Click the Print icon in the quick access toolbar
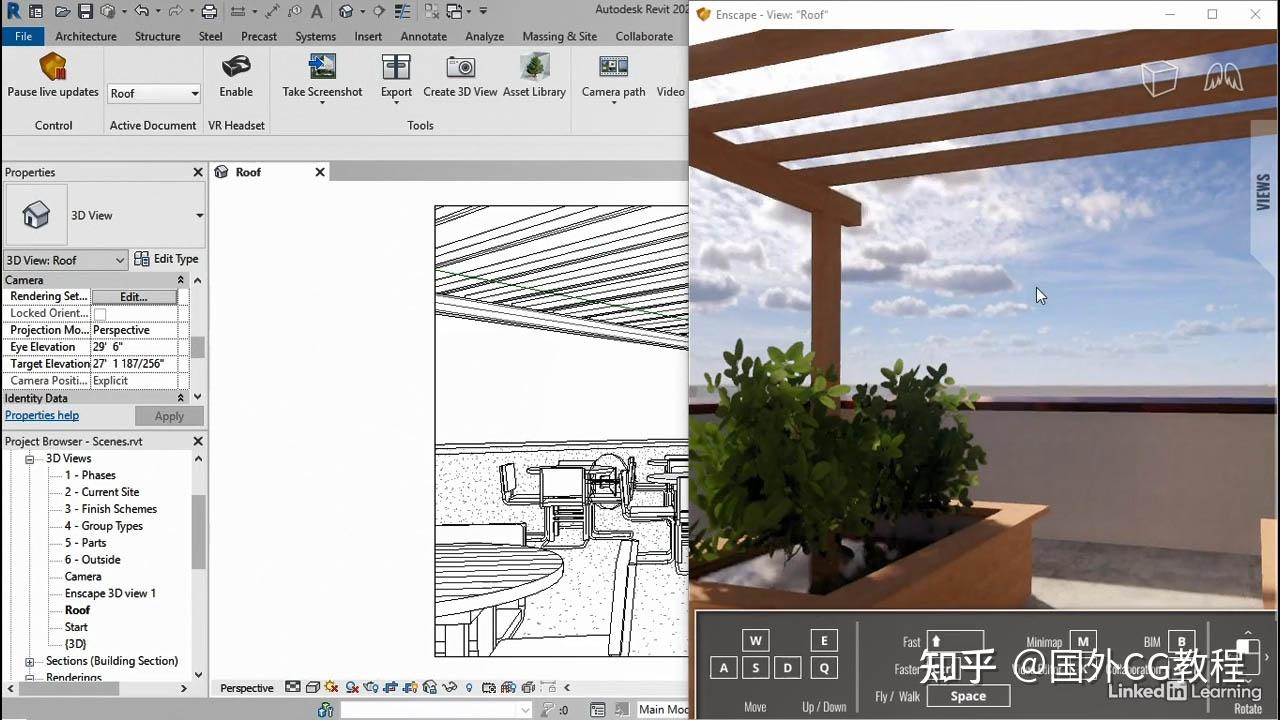The width and height of the screenshot is (1280, 720). pyautogui.click(x=209, y=12)
